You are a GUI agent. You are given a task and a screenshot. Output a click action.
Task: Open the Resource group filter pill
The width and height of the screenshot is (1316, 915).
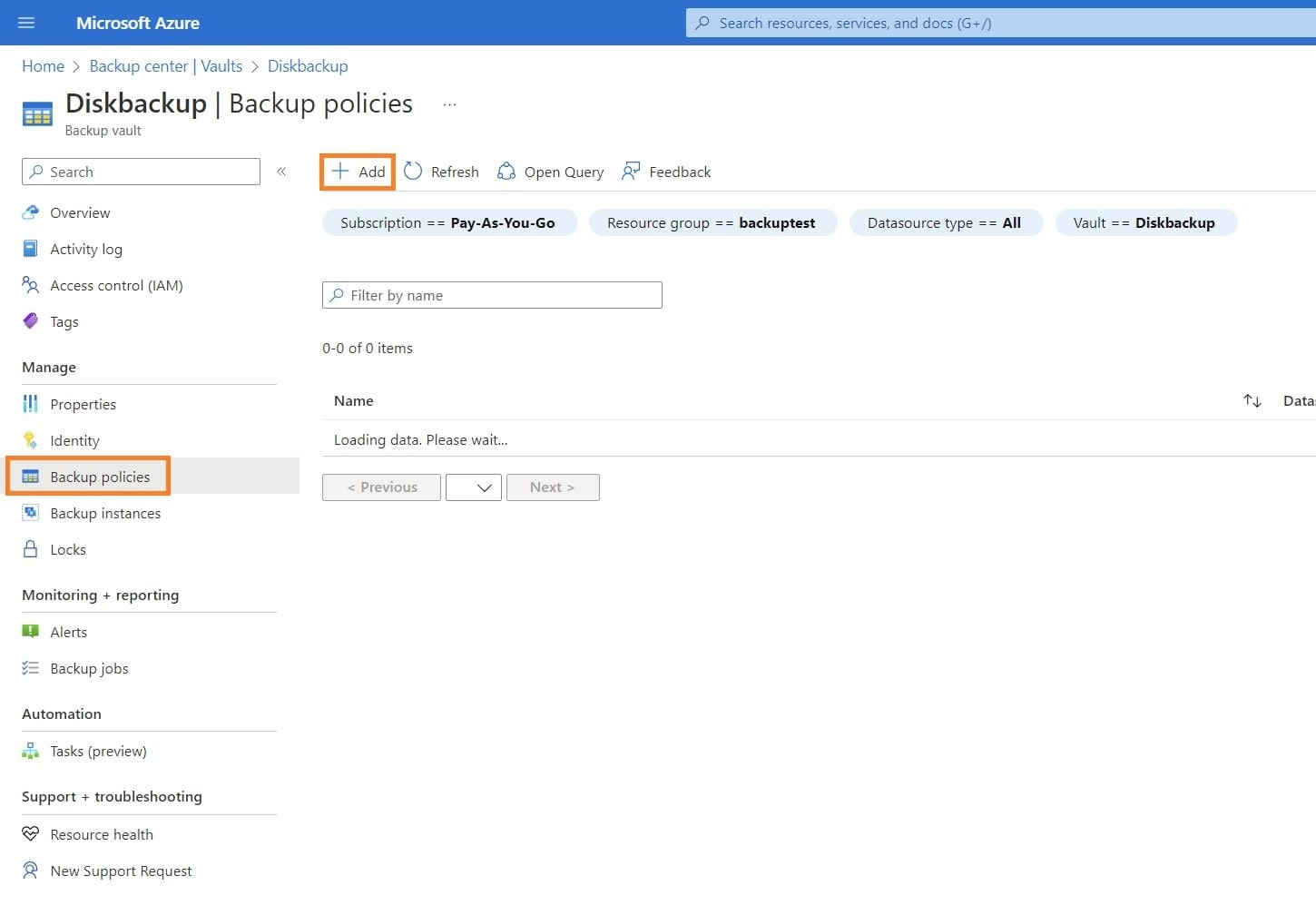[712, 223]
